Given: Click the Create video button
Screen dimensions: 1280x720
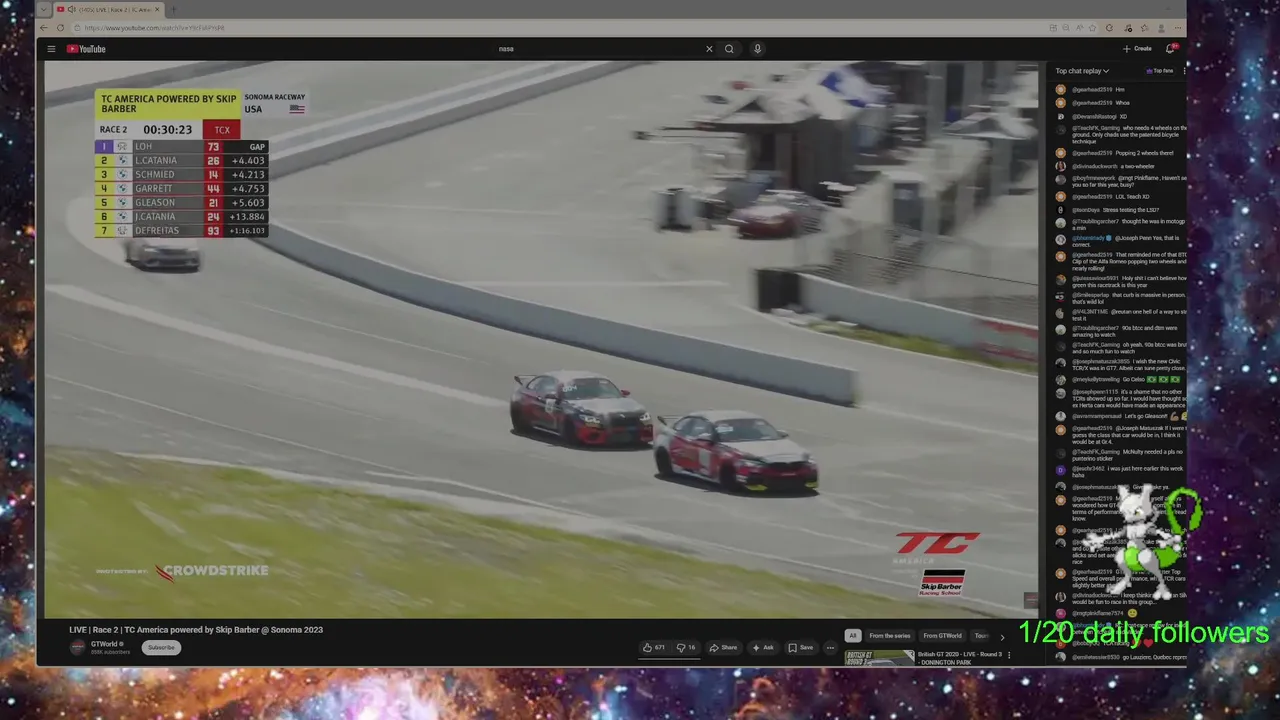Looking at the screenshot, I should [x=1137, y=49].
